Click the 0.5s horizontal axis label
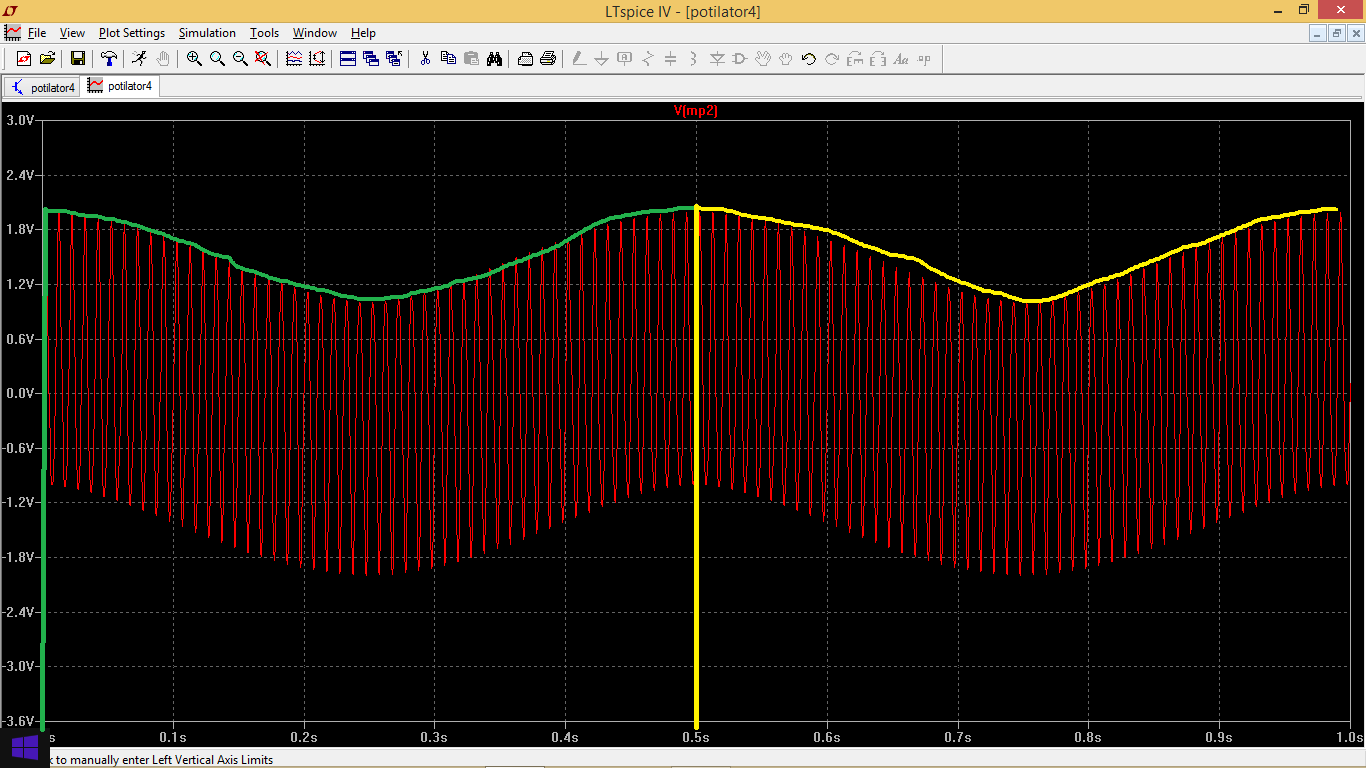This screenshot has width=1366, height=768. click(x=696, y=737)
